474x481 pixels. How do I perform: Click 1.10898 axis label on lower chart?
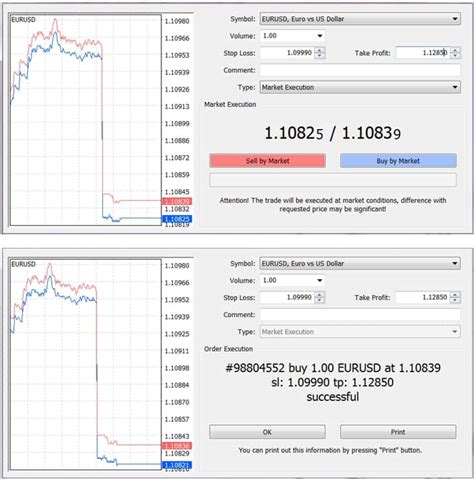pos(177,368)
